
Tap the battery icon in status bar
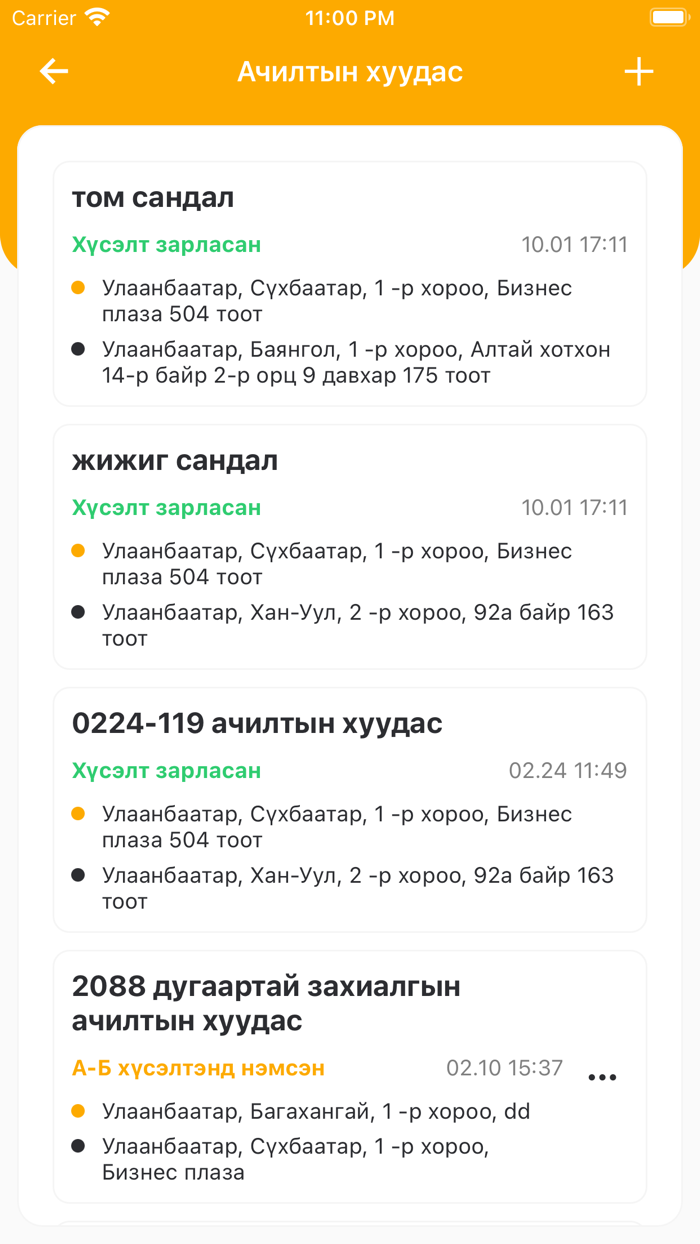[x=668, y=18]
